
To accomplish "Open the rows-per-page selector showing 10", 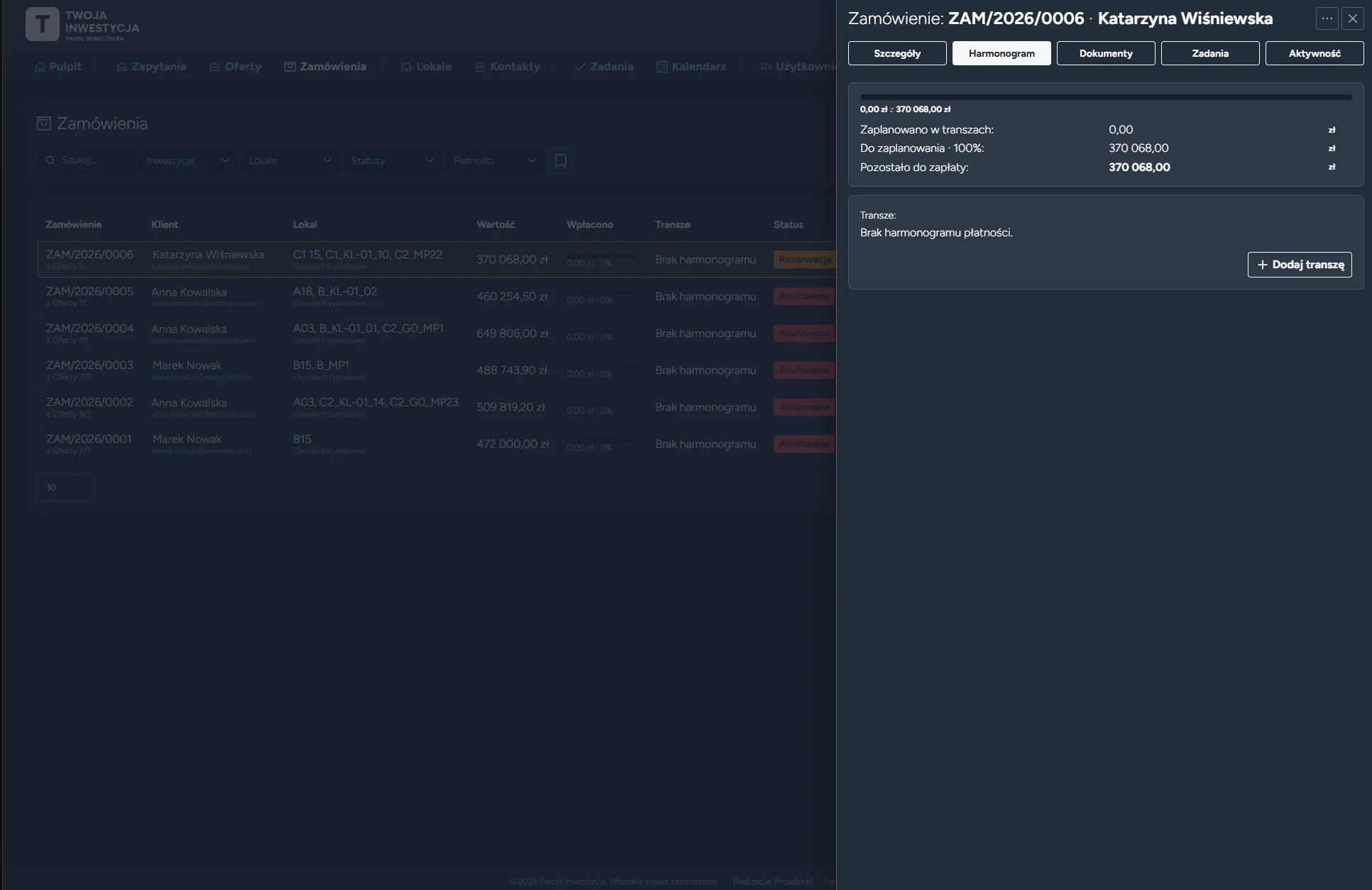I will tap(66, 488).
